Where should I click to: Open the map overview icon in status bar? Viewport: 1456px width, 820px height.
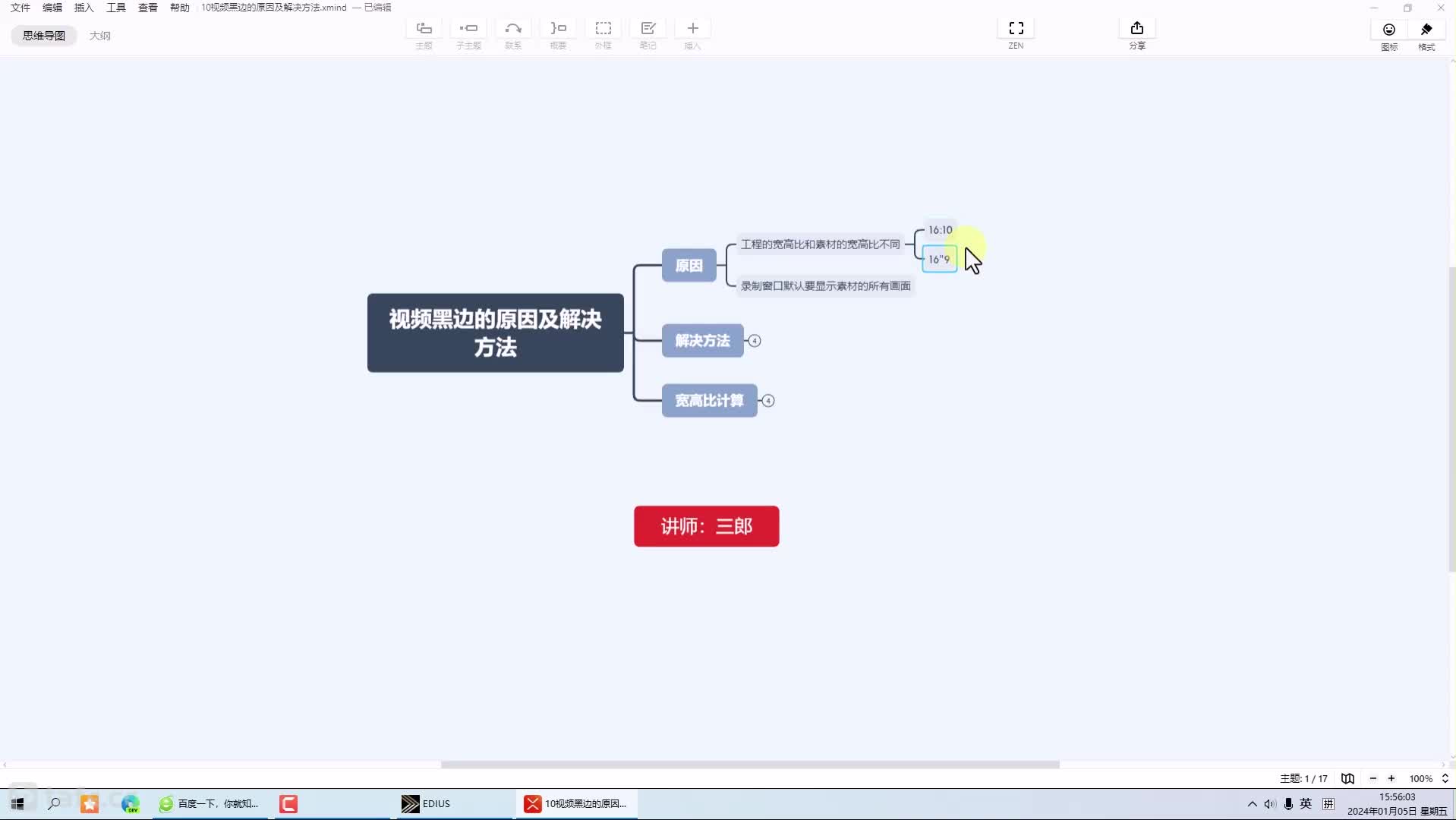[x=1347, y=778]
